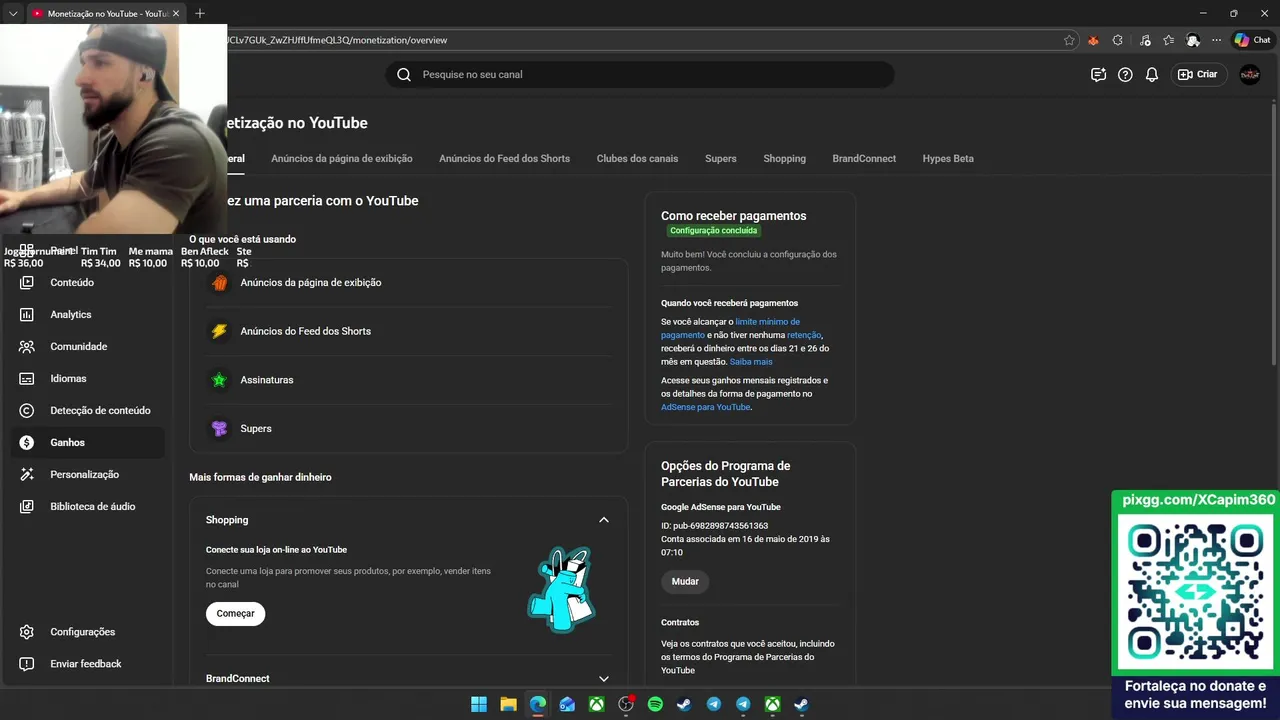Open the AdSense para YouTube link
Screen dimensions: 1280x720
(705, 407)
